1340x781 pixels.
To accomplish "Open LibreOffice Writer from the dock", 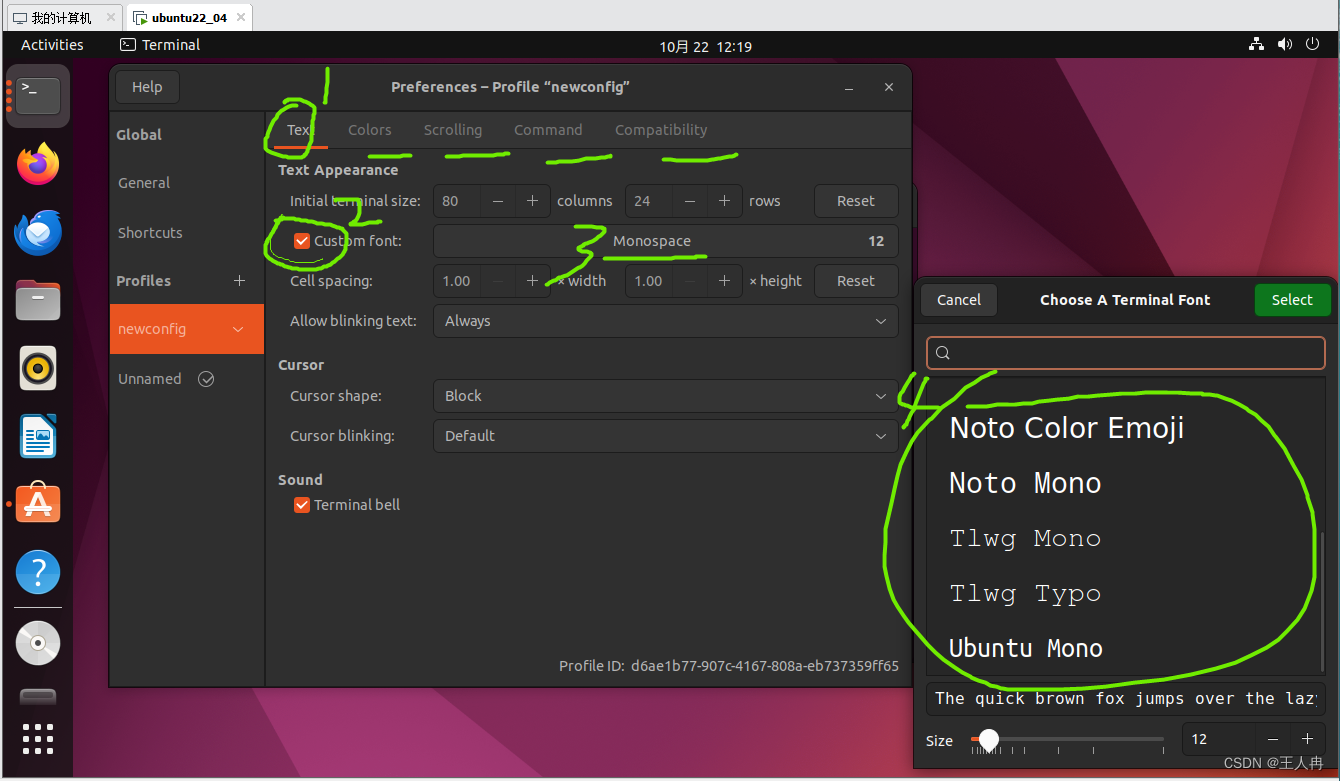I will pos(38,437).
